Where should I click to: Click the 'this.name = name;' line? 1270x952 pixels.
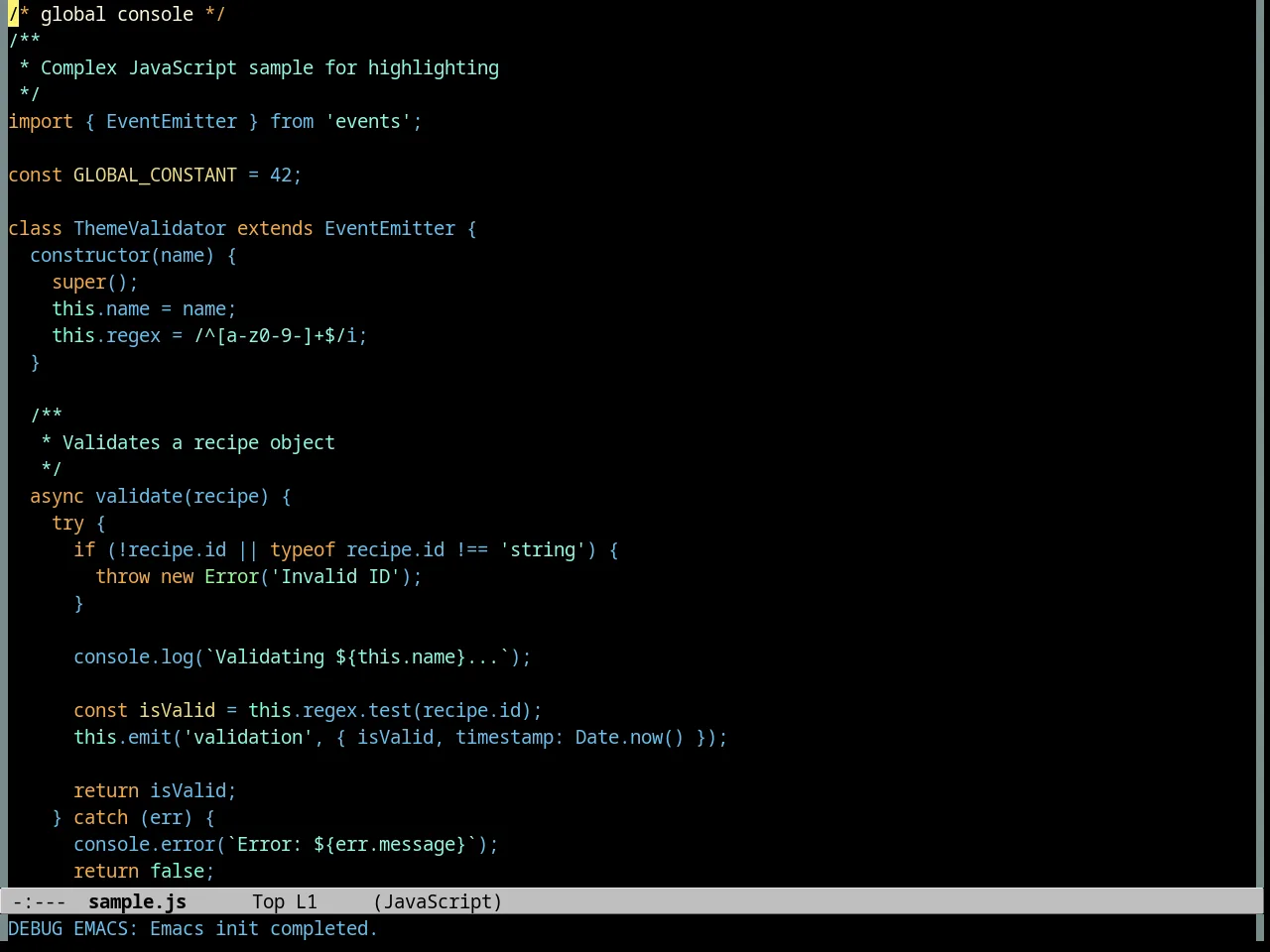click(x=144, y=308)
